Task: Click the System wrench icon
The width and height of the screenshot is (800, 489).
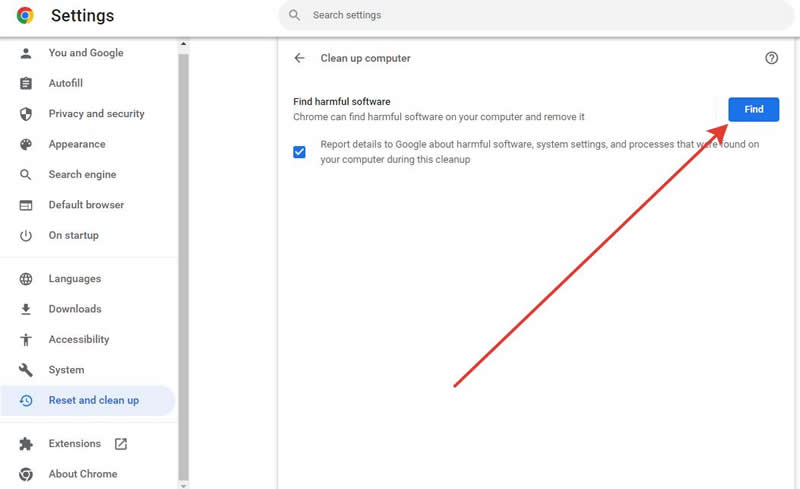Action: (x=26, y=370)
